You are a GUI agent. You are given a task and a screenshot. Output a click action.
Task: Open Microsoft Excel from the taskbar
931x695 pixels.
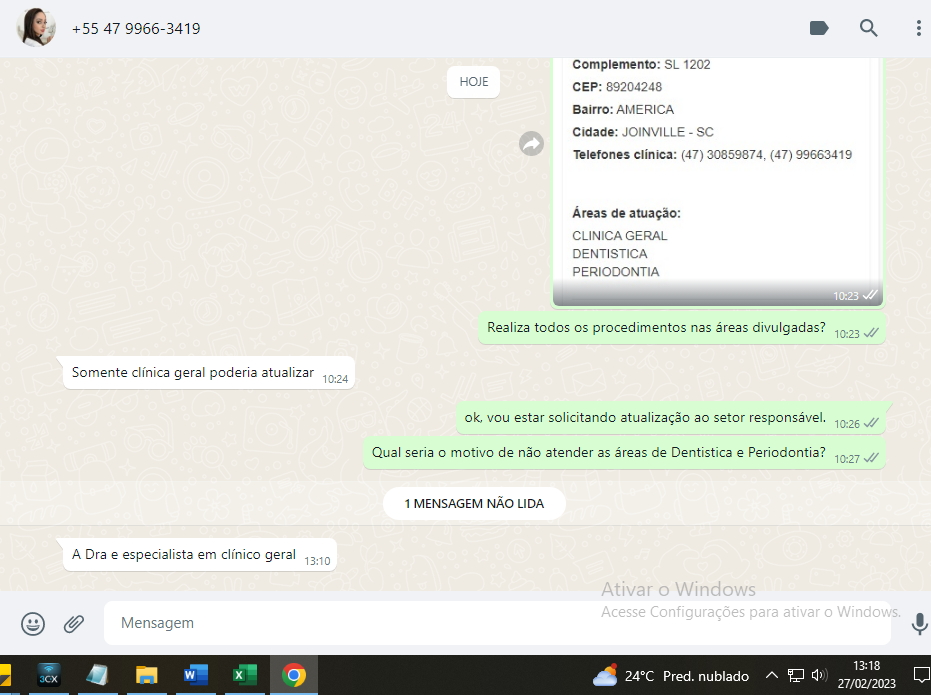pyautogui.click(x=244, y=675)
